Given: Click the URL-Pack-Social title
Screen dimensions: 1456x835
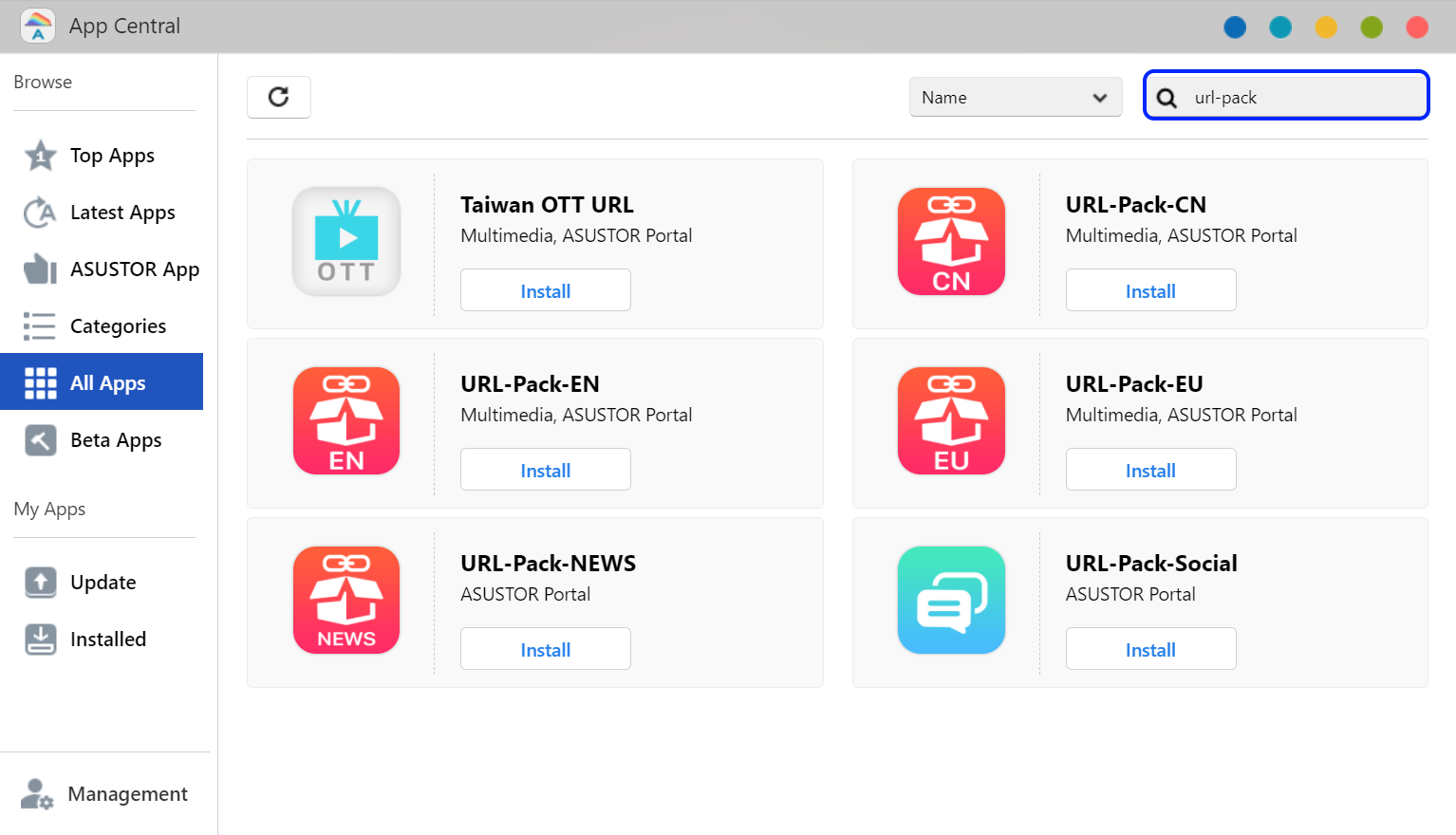Looking at the screenshot, I should (x=1151, y=564).
